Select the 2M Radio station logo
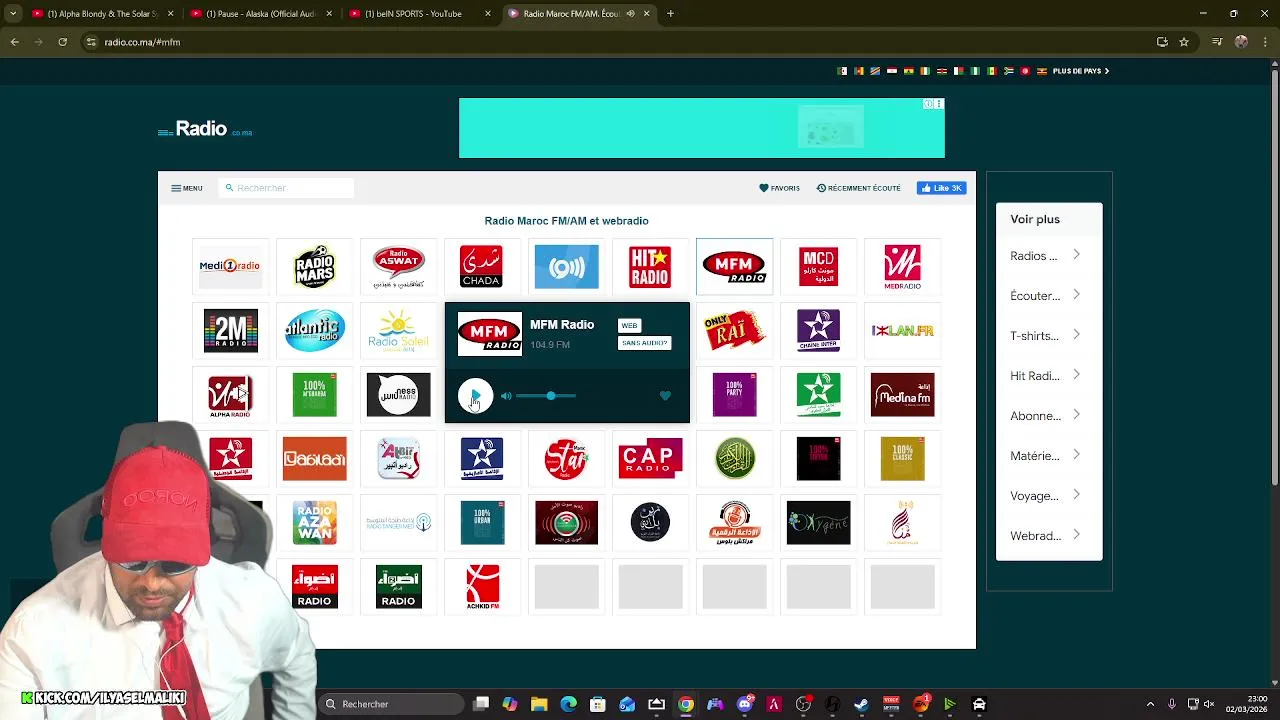1280x720 pixels. pyautogui.click(x=230, y=331)
